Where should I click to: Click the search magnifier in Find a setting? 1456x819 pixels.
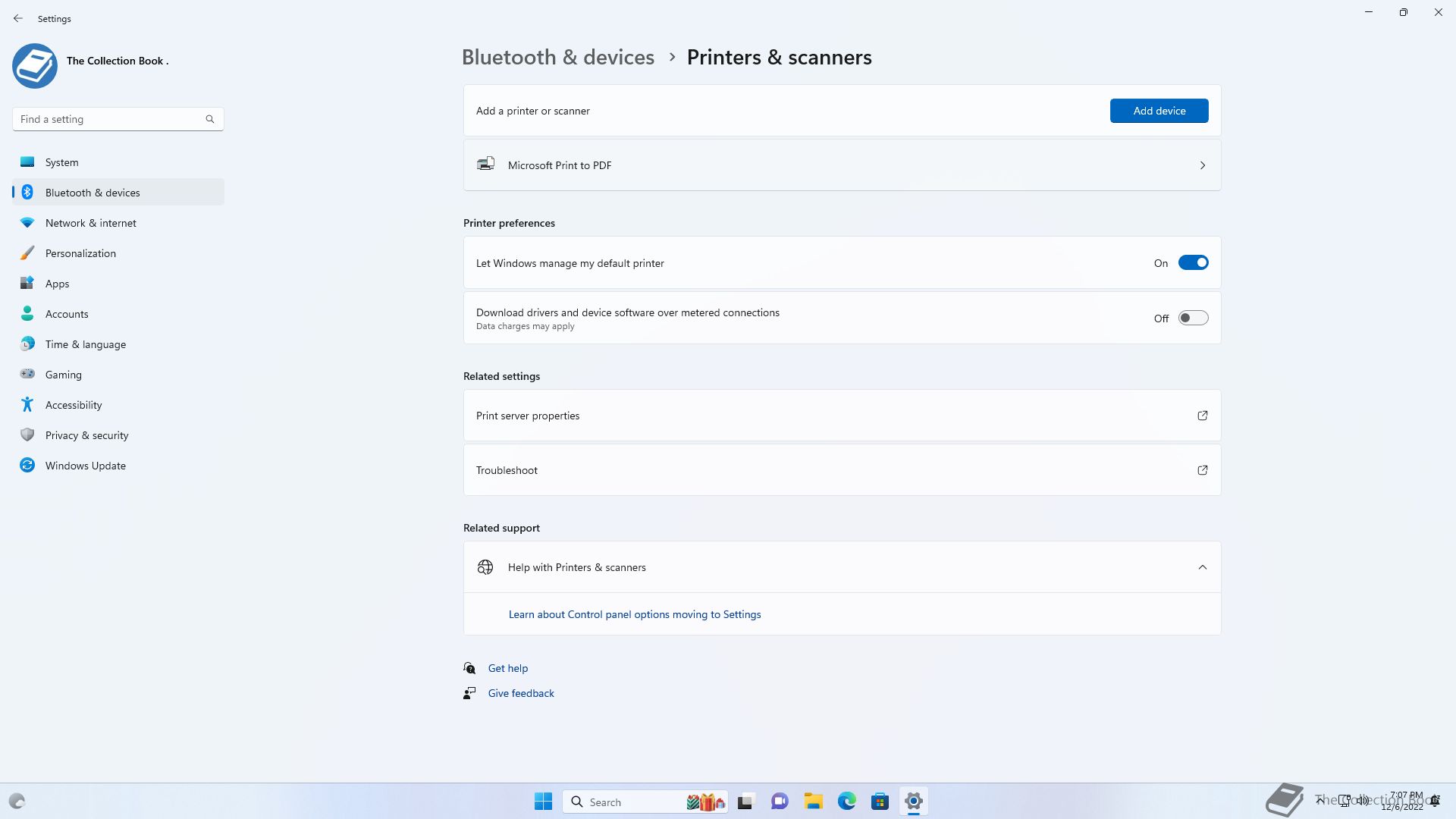pos(210,119)
